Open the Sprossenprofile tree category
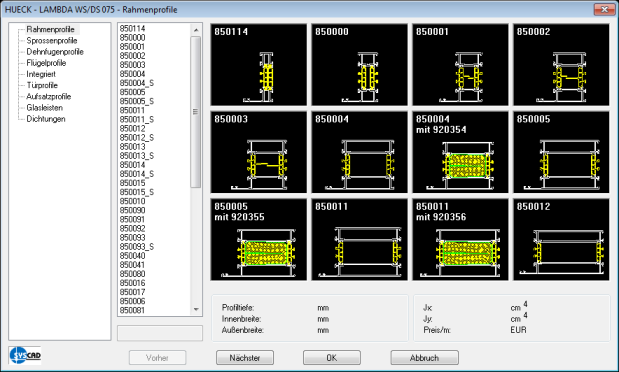 [52, 41]
